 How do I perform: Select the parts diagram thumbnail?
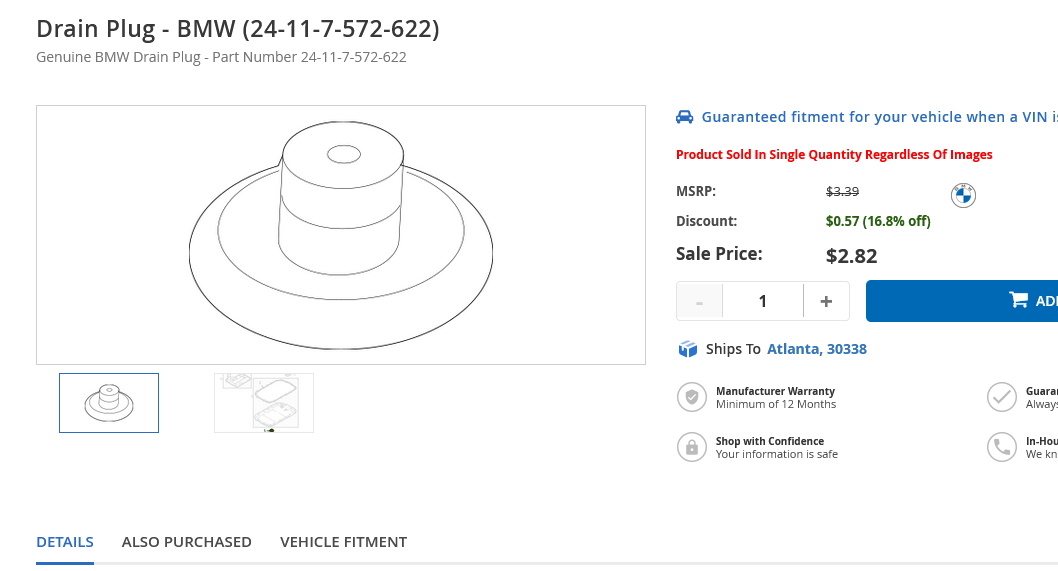click(264, 403)
